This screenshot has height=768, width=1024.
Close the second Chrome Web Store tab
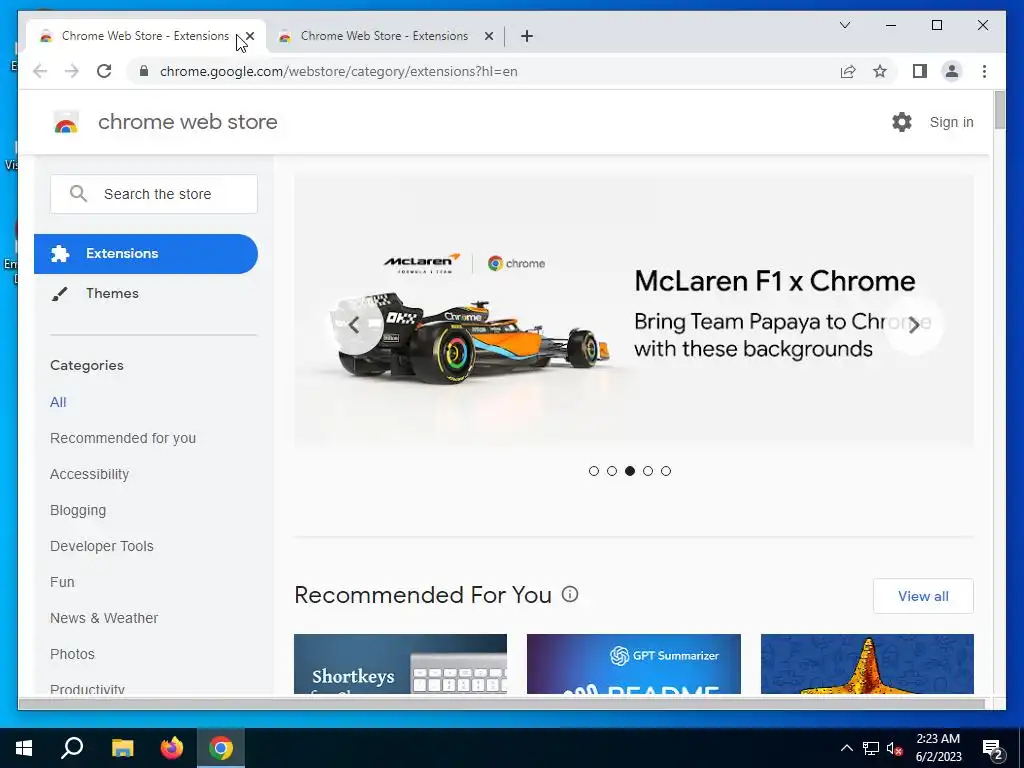coord(488,36)
